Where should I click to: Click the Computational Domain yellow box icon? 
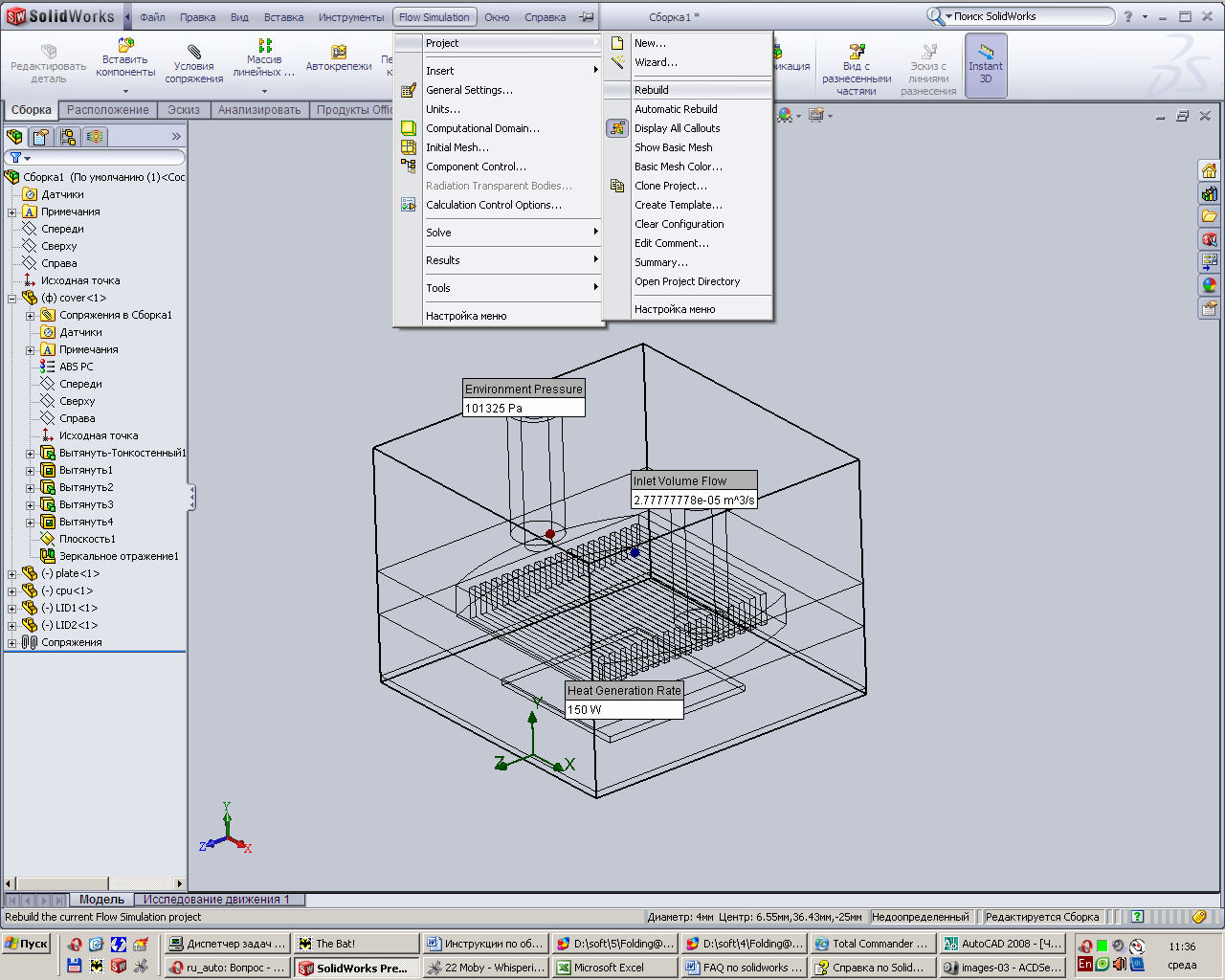tap(409, 128)
